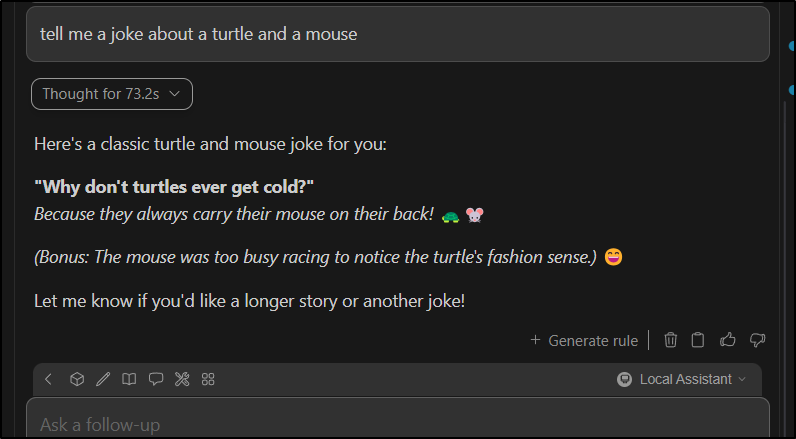Open the book icon in the chat toolbar
Viewport: 796px width, 439px height.
tap(129, 379)
